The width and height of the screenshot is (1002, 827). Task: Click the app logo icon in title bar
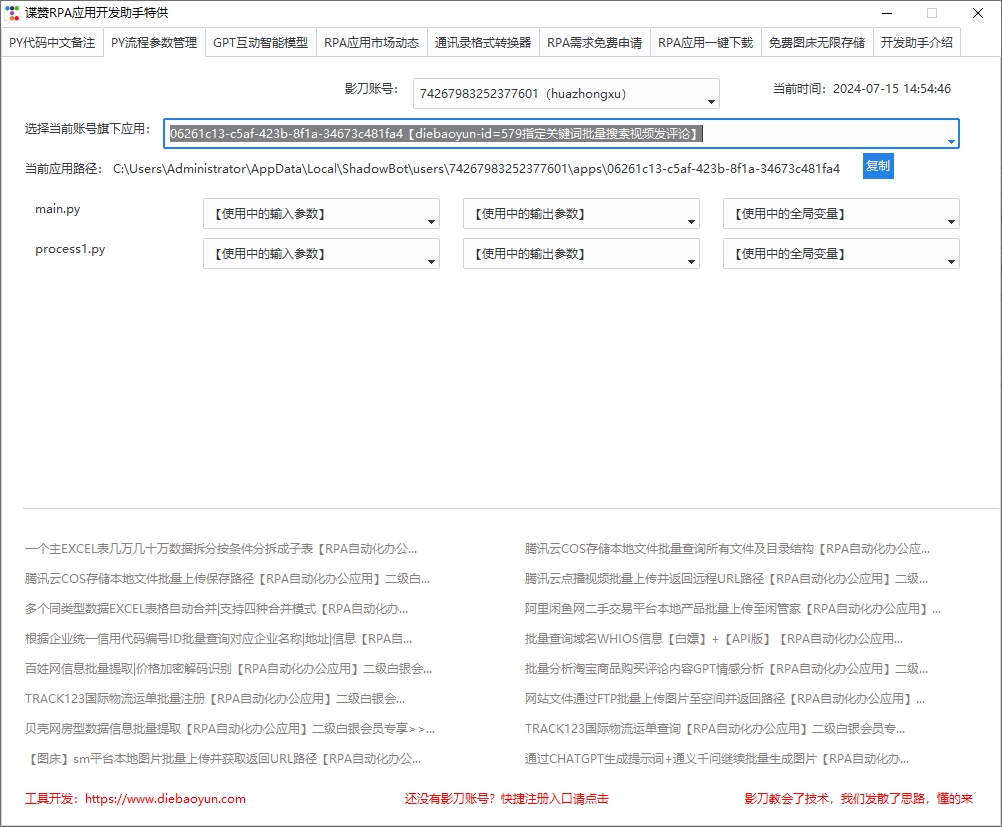tap(12, 13)
